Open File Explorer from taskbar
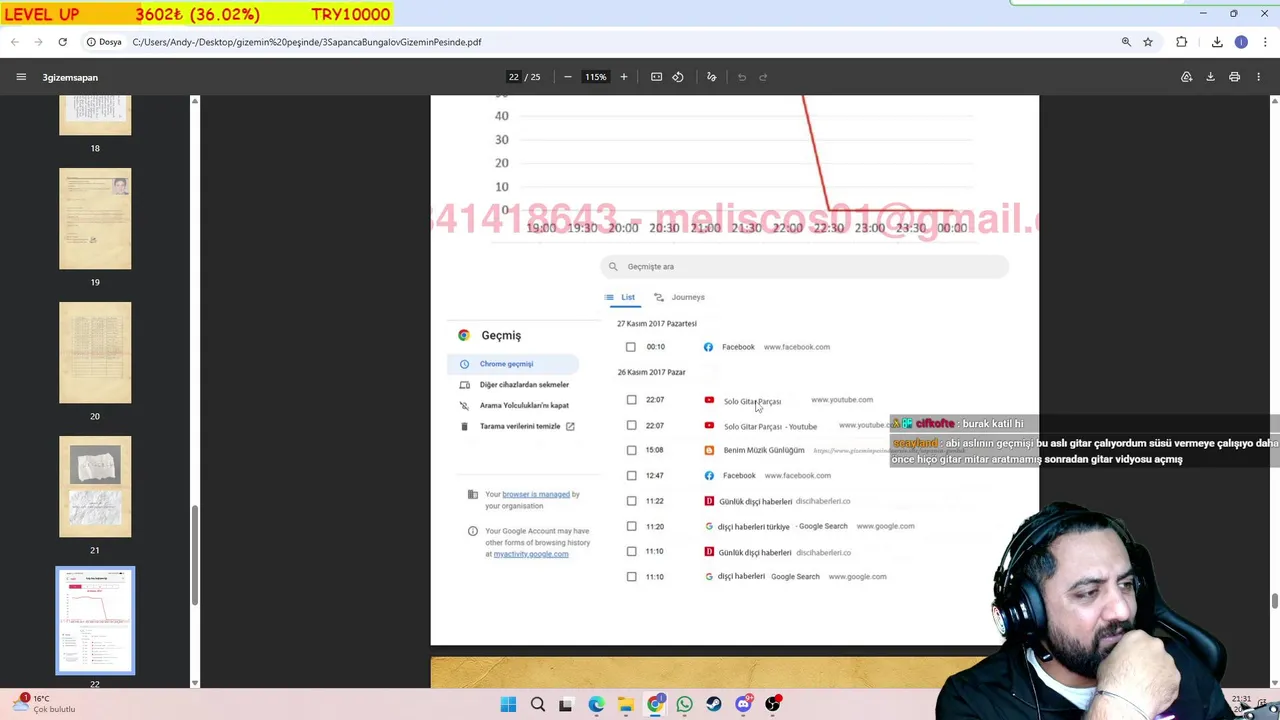Viewport: 1280px width, 720px height. click(625, 705)
